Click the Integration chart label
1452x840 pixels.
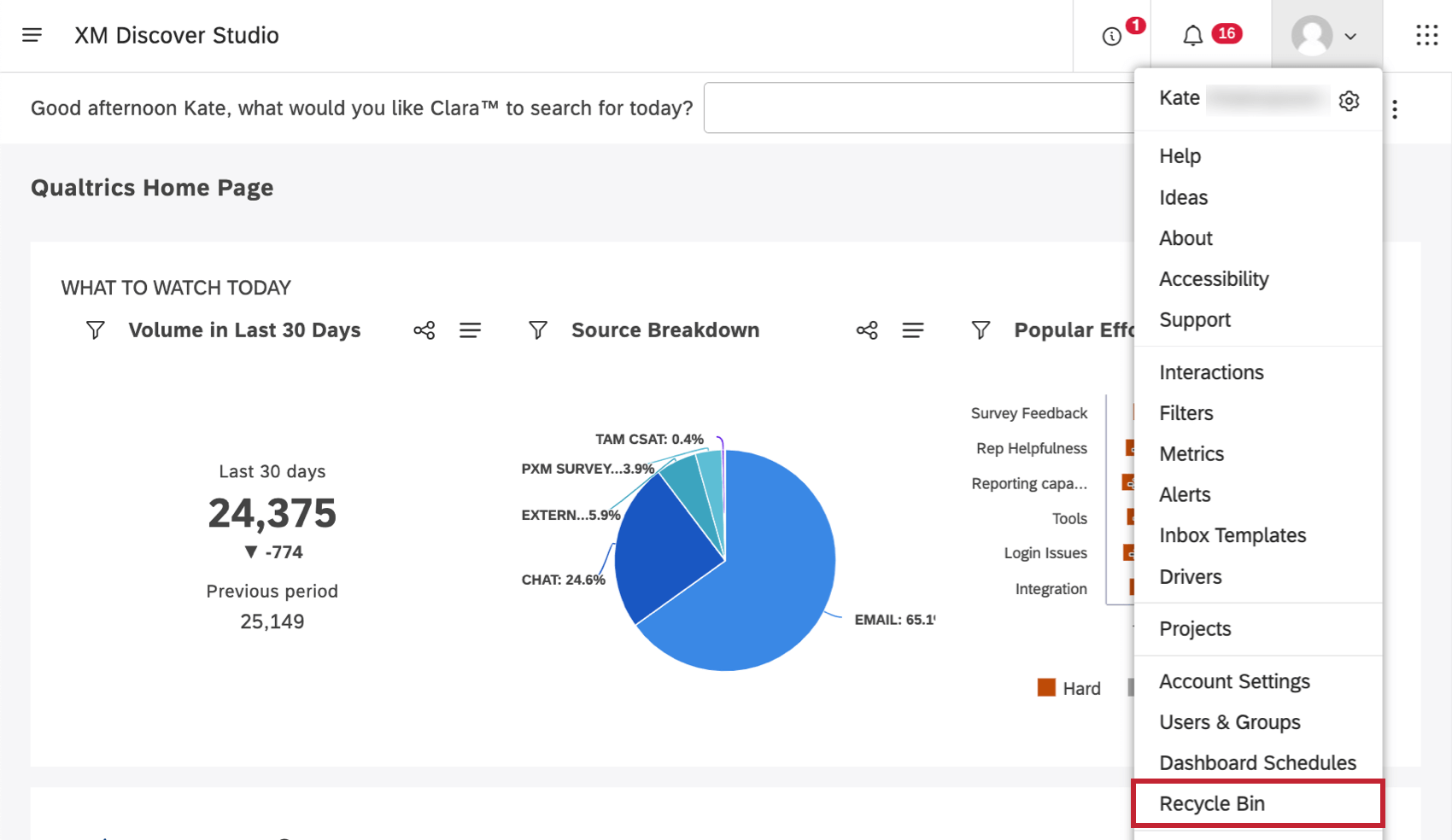[1051, 589]
